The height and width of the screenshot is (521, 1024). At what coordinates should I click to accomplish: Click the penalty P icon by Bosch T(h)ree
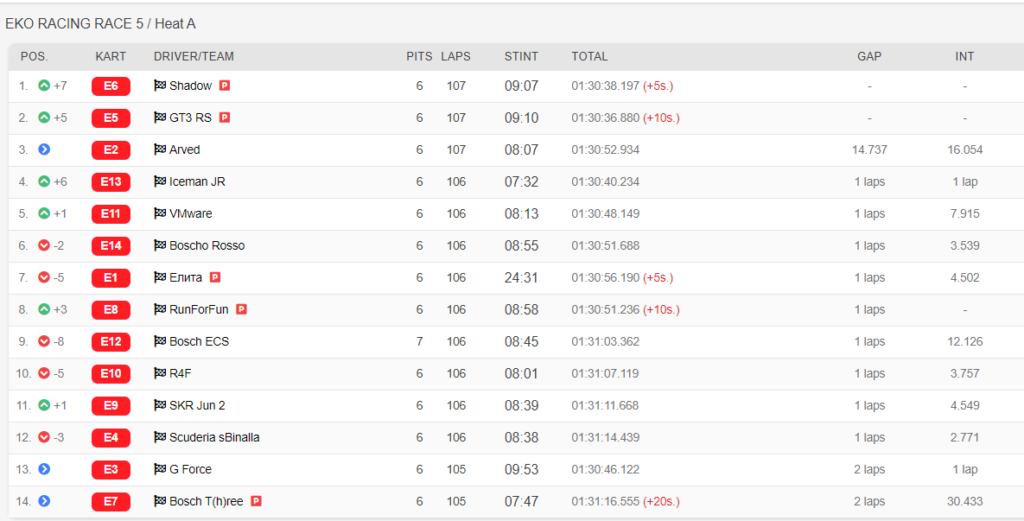point(256,501)
